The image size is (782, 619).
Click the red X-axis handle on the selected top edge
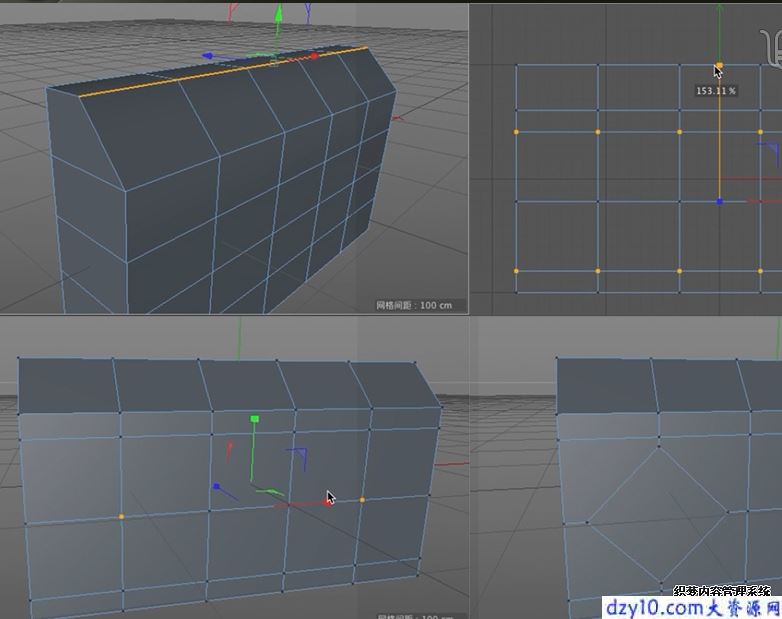314,57
